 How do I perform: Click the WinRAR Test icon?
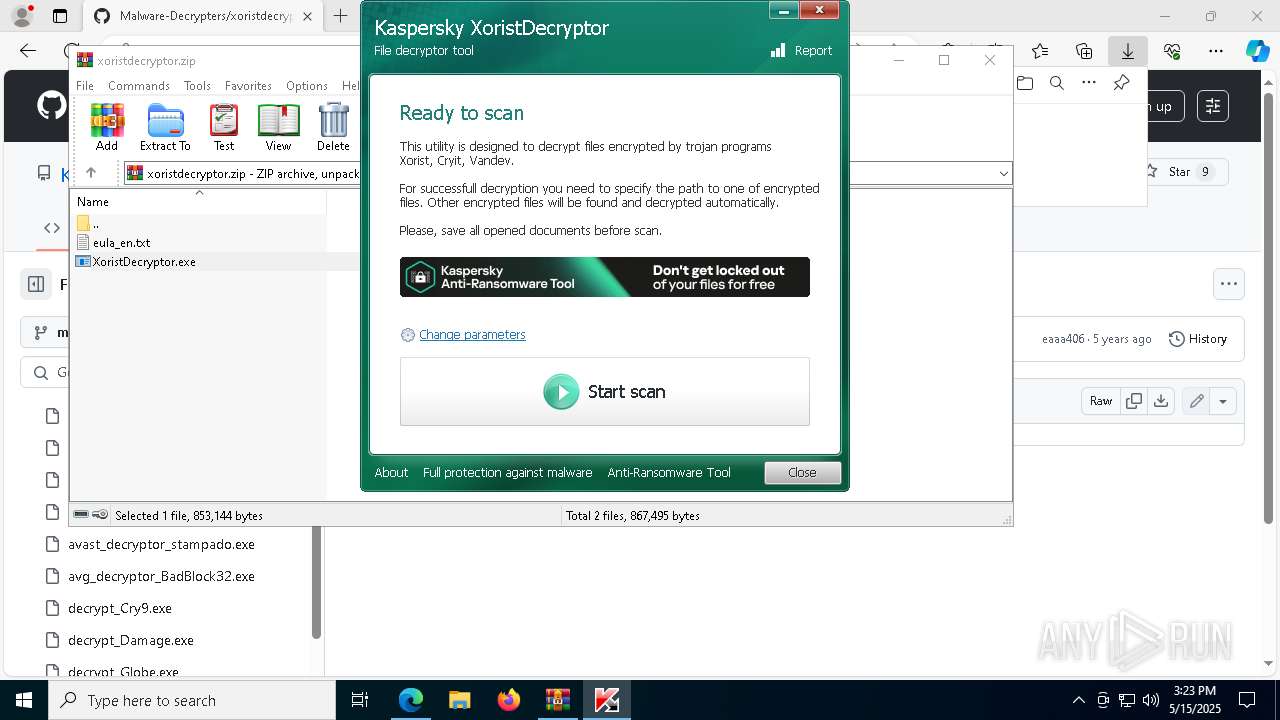click(x=224, y=127)
